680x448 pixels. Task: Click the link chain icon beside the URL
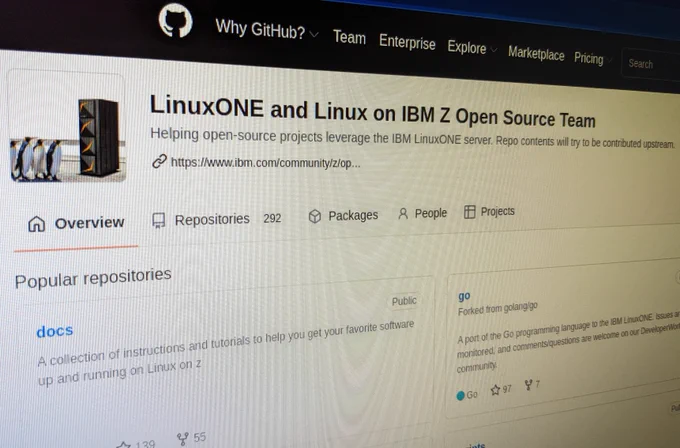point(159,161)
